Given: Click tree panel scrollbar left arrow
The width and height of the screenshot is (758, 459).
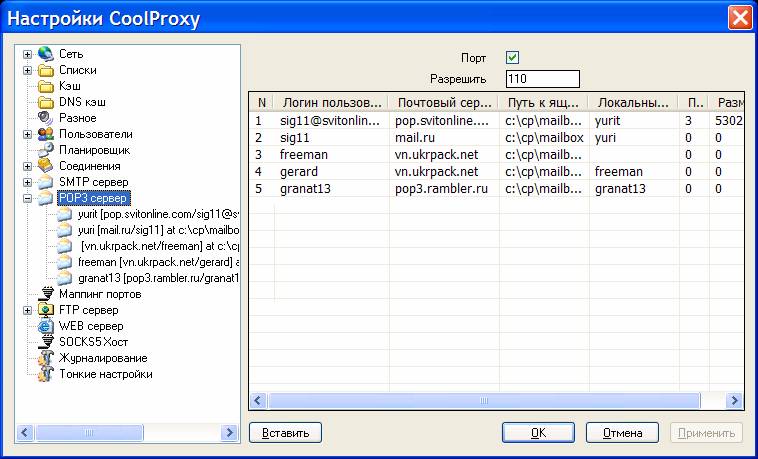Looking at the screenshot, I should pyautogui.click(x=25, y=432).
